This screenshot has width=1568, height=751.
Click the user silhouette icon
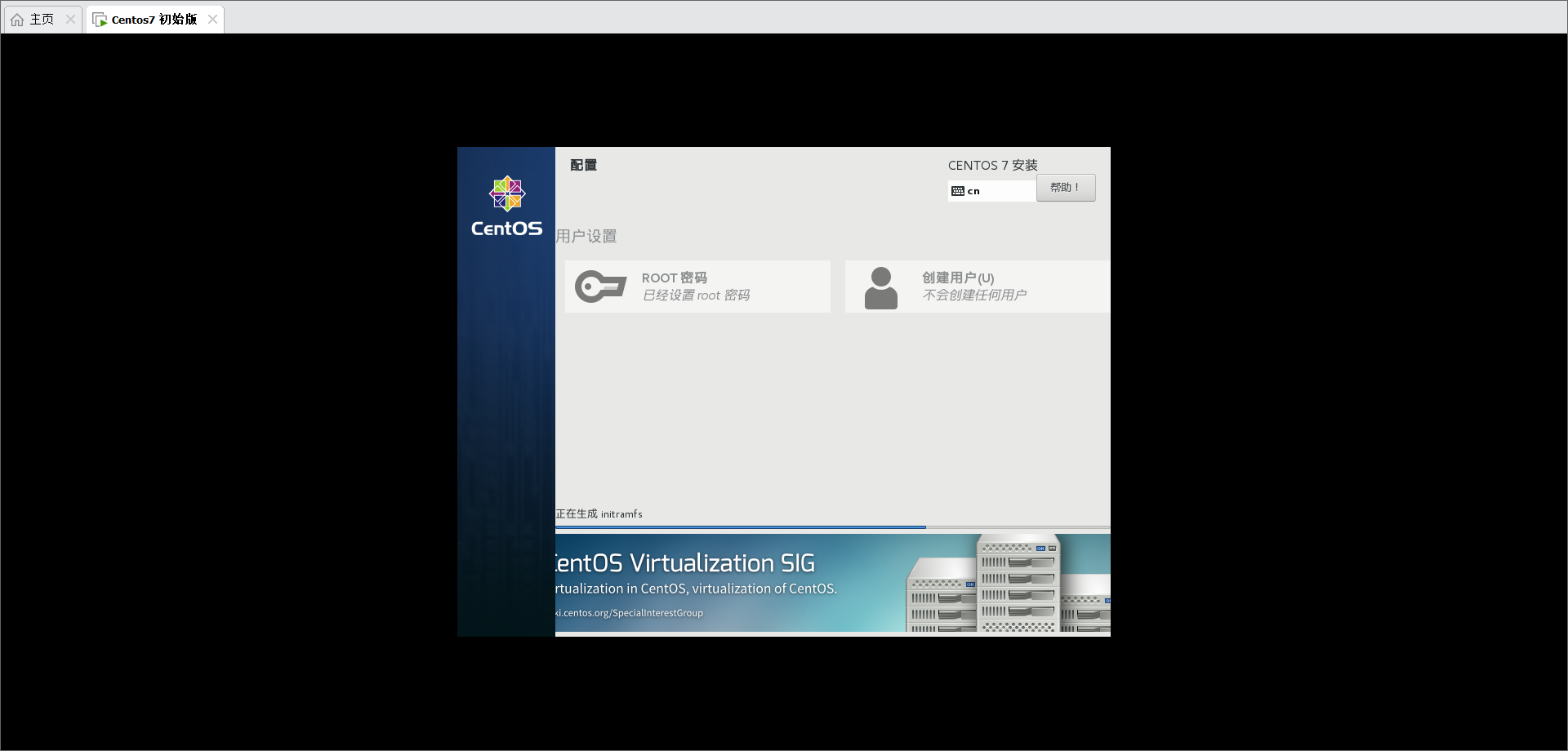pos(881,288)
